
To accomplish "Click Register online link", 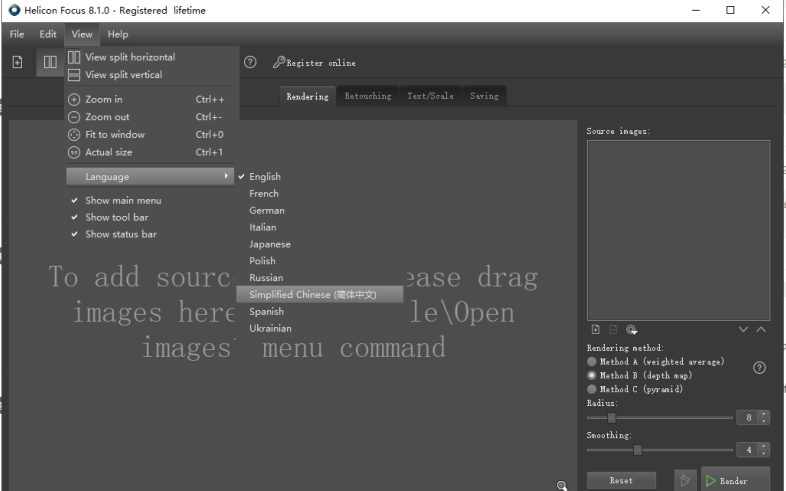I will tap(321, 63).
